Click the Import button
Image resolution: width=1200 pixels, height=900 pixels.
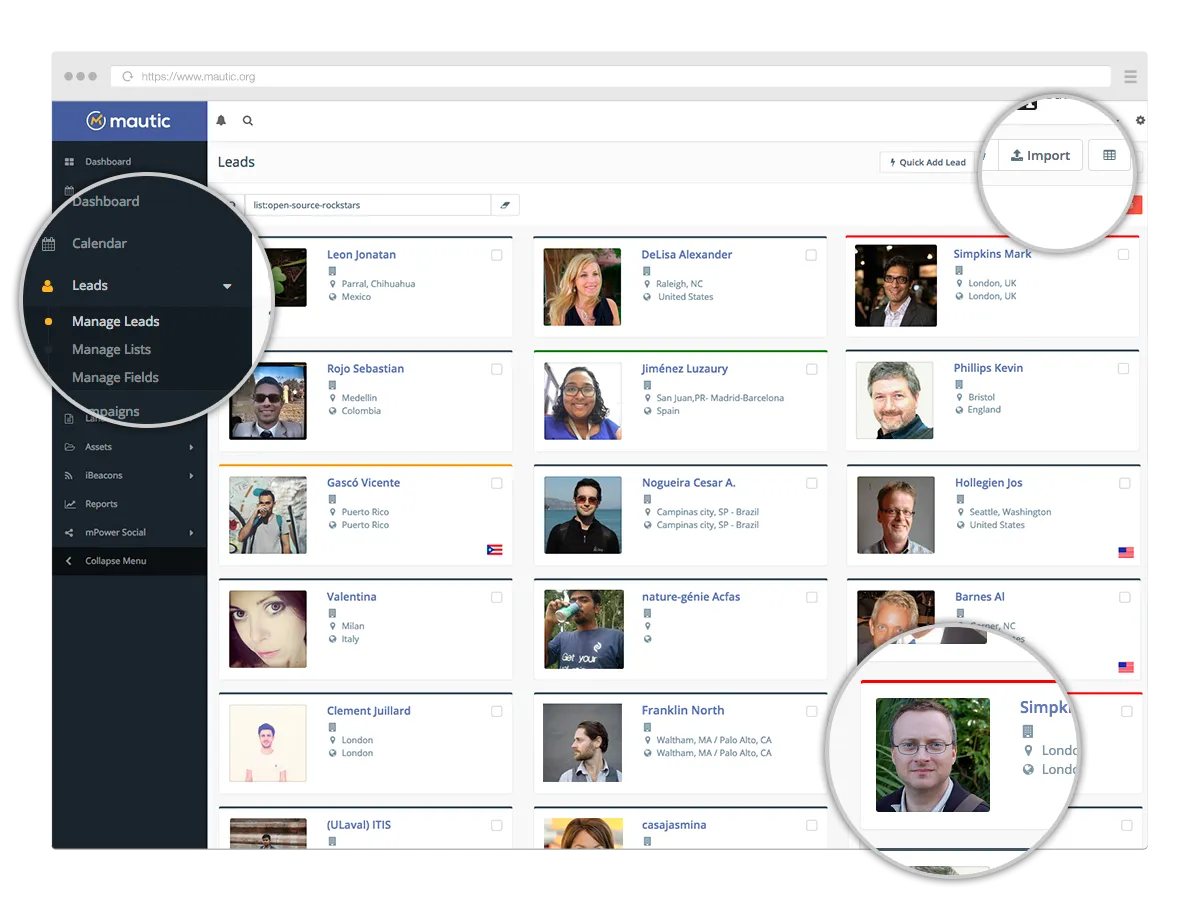click(x=1040, y=155)
